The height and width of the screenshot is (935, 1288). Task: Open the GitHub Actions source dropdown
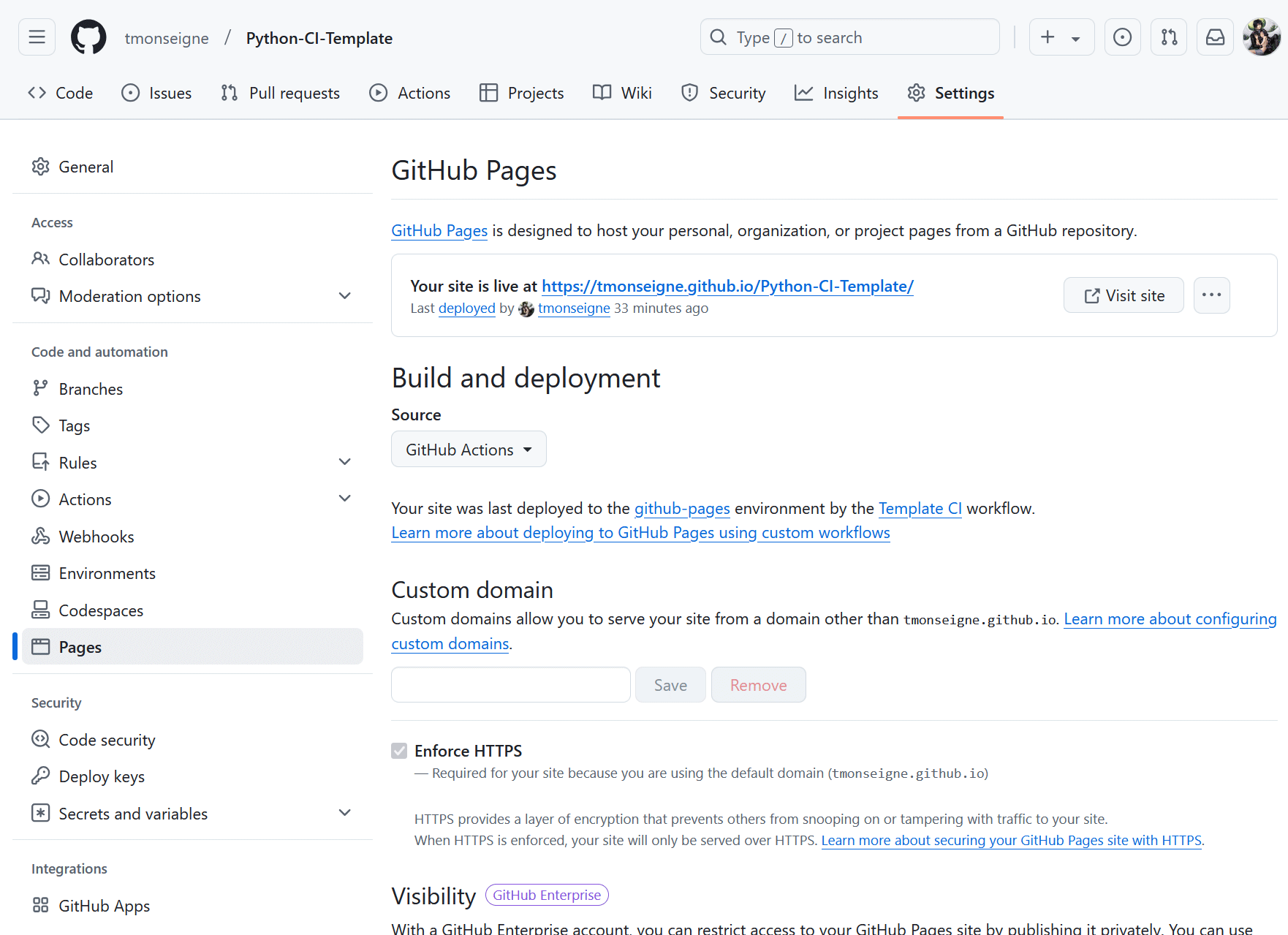469,450
